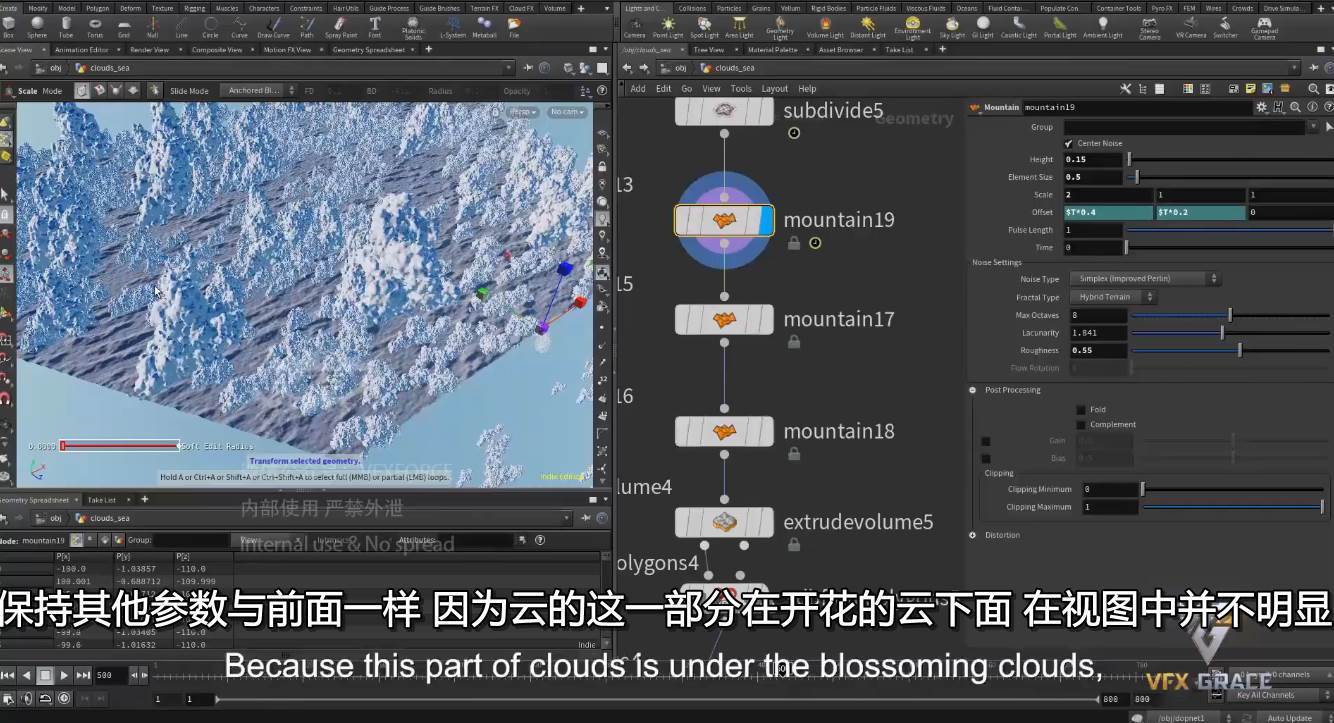Image resolution: width=1334 pixels, height=723 pixels.
Task: Add a Sky Light from shelf
Action: click(951, 26)
